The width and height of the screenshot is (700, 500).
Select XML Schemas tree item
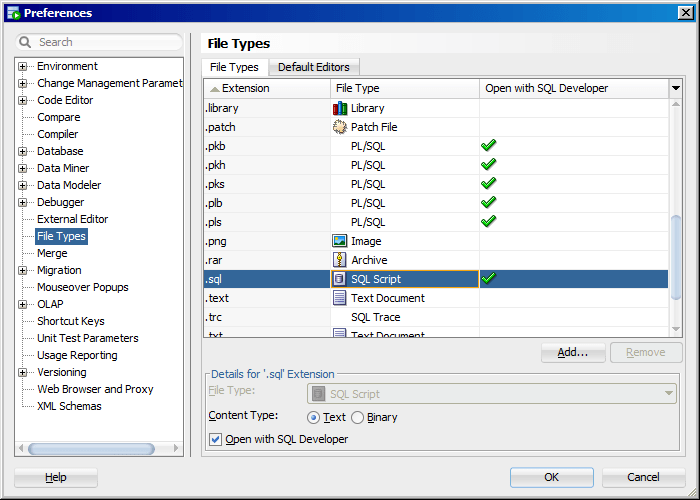click(69, 406)
